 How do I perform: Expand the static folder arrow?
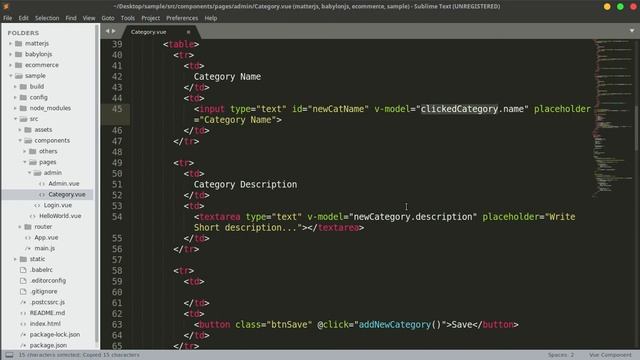pyautogui.click(x=16, y=259)
